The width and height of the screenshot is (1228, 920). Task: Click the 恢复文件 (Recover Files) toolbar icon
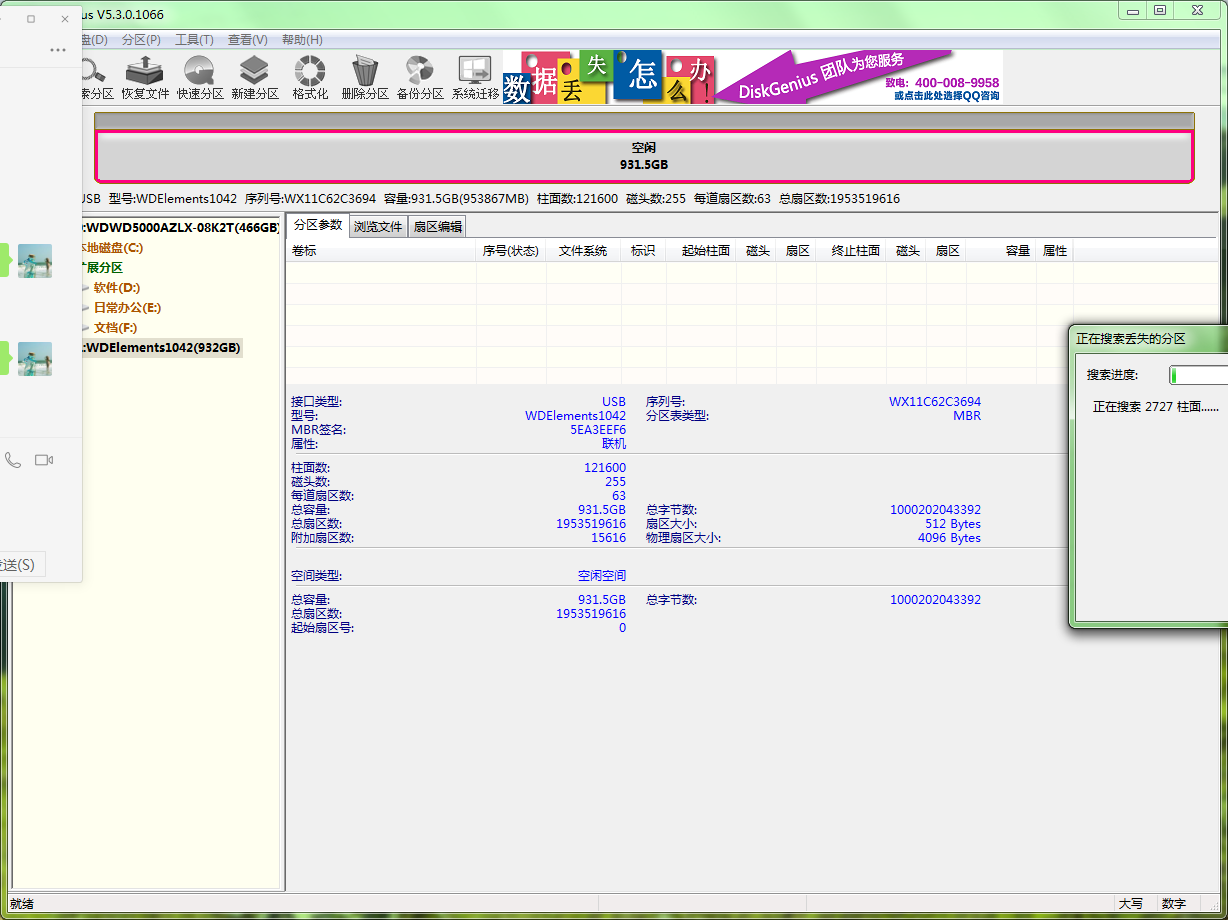pos(145,78)
